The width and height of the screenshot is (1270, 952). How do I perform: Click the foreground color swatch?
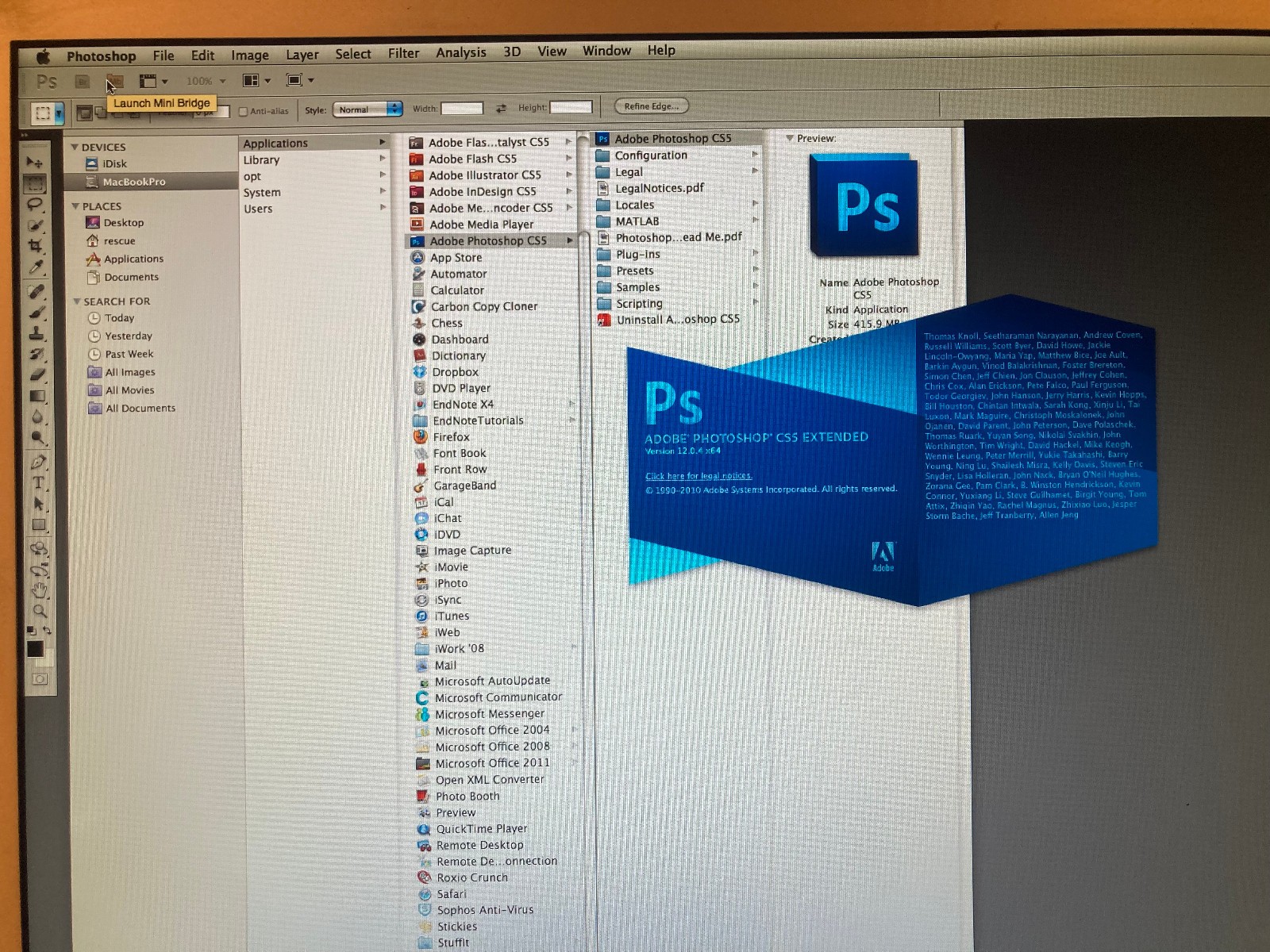pos(35,649)
